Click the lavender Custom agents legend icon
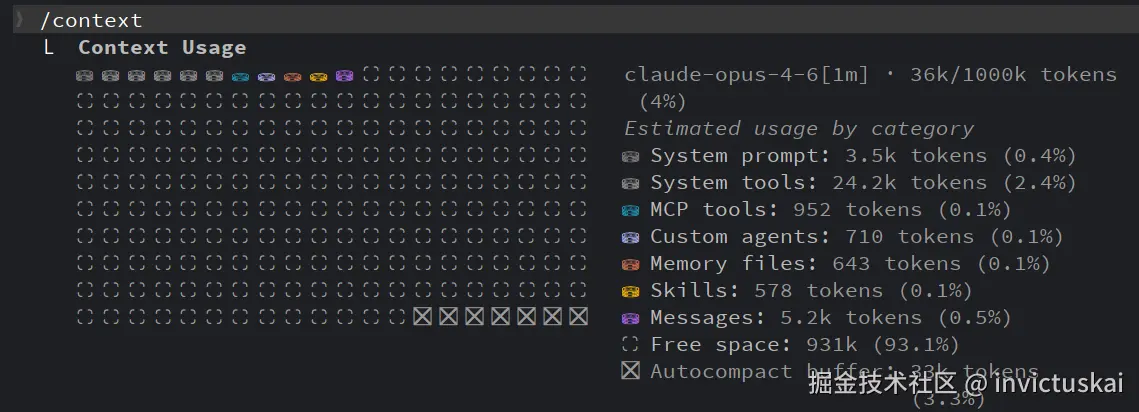This screenshot has width=1139, height=412. click(x=631, y=237)
